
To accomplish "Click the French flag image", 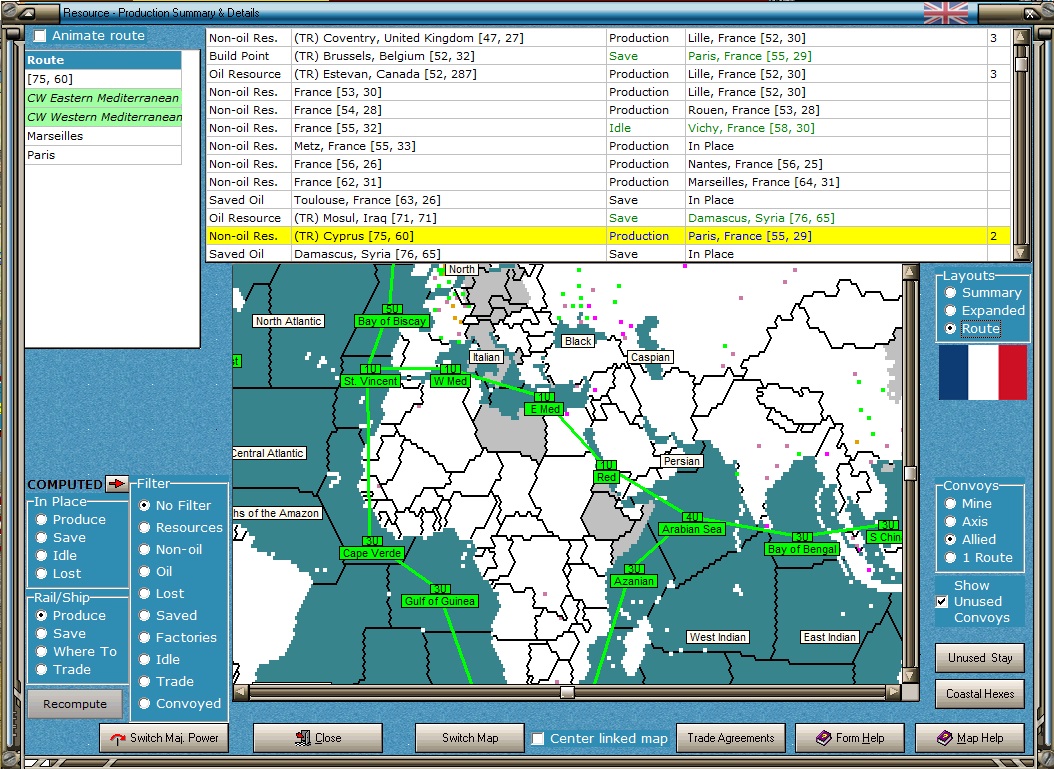I will pos(982,373).
